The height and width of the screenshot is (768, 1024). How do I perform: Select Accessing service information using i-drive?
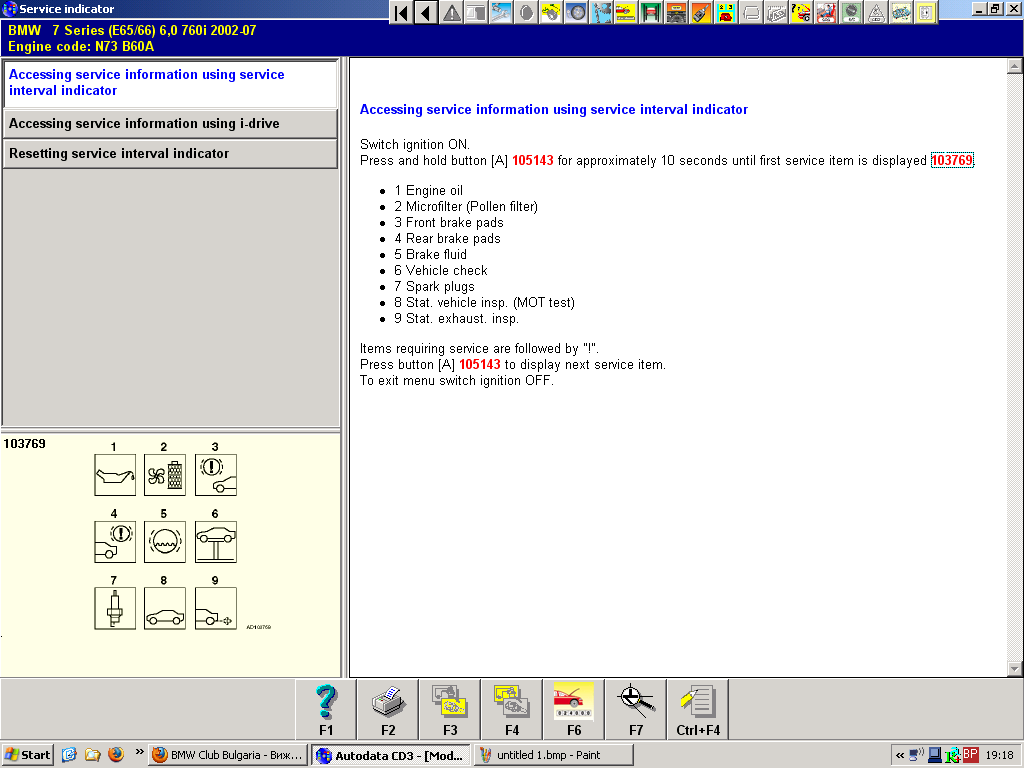pos(170,123)
